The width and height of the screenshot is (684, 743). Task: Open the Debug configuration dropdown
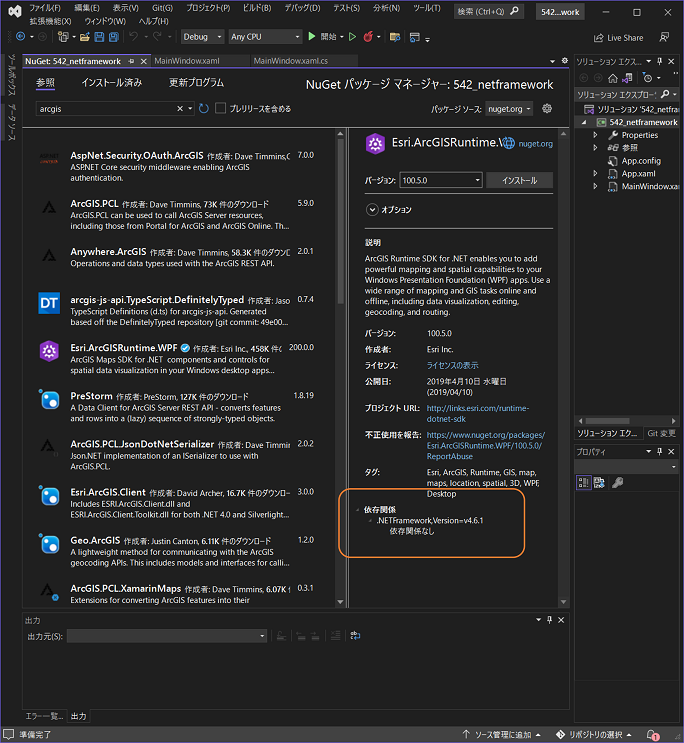click(202, 36)
